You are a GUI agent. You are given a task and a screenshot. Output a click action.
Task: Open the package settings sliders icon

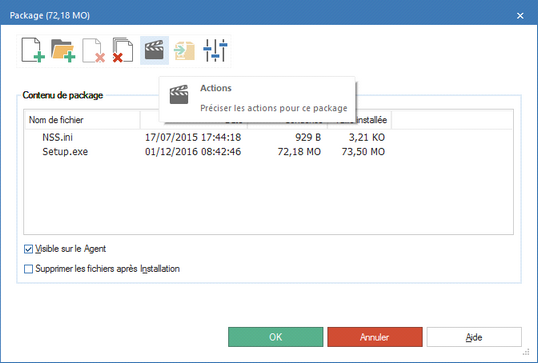(x=215, y=50)
